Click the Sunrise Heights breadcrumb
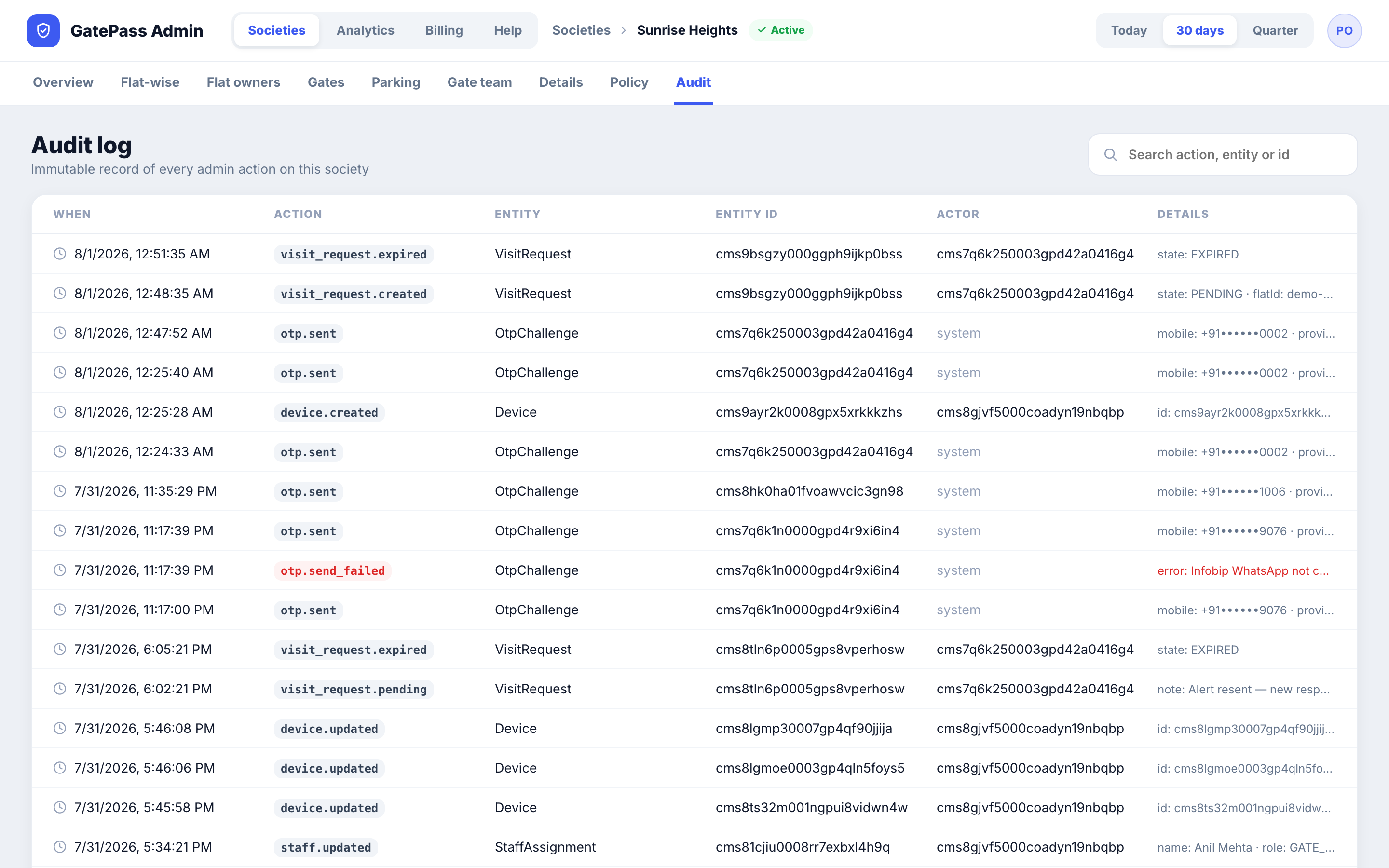 687,30
